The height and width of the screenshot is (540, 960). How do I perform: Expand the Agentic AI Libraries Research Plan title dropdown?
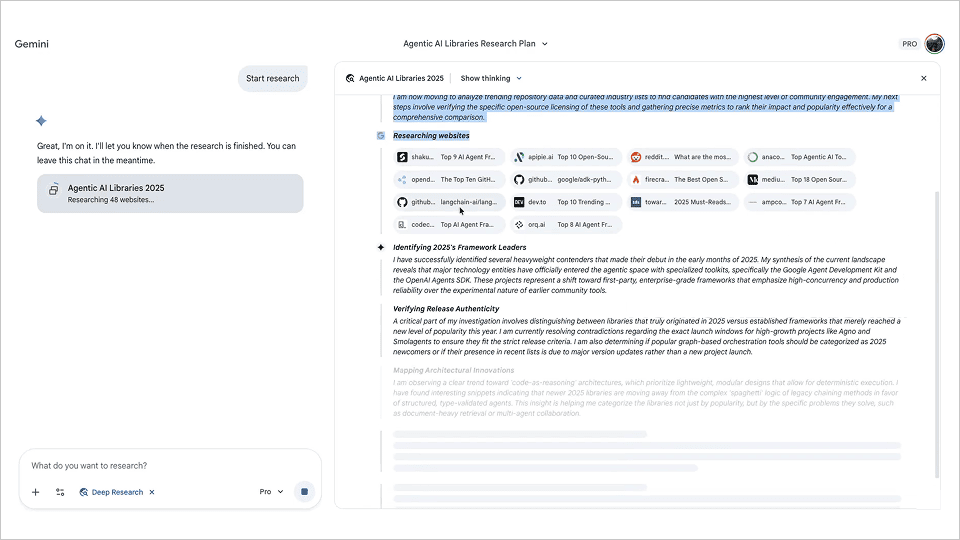click(x=475, y=44)
